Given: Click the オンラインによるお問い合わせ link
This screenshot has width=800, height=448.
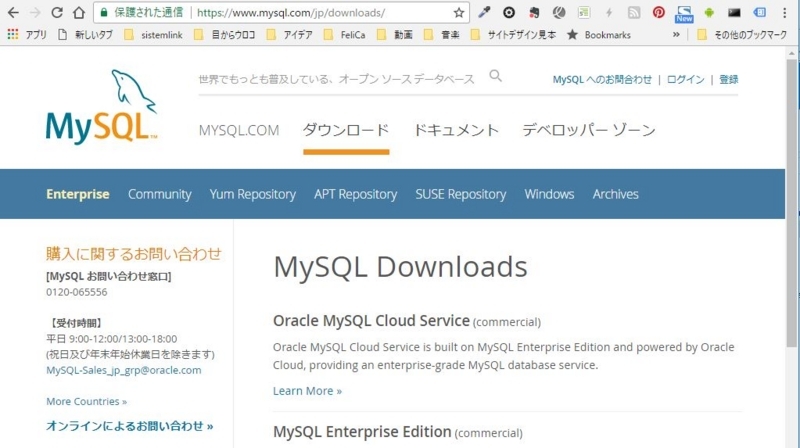Looking at the screenshot, I should click(x=130, y=426).
